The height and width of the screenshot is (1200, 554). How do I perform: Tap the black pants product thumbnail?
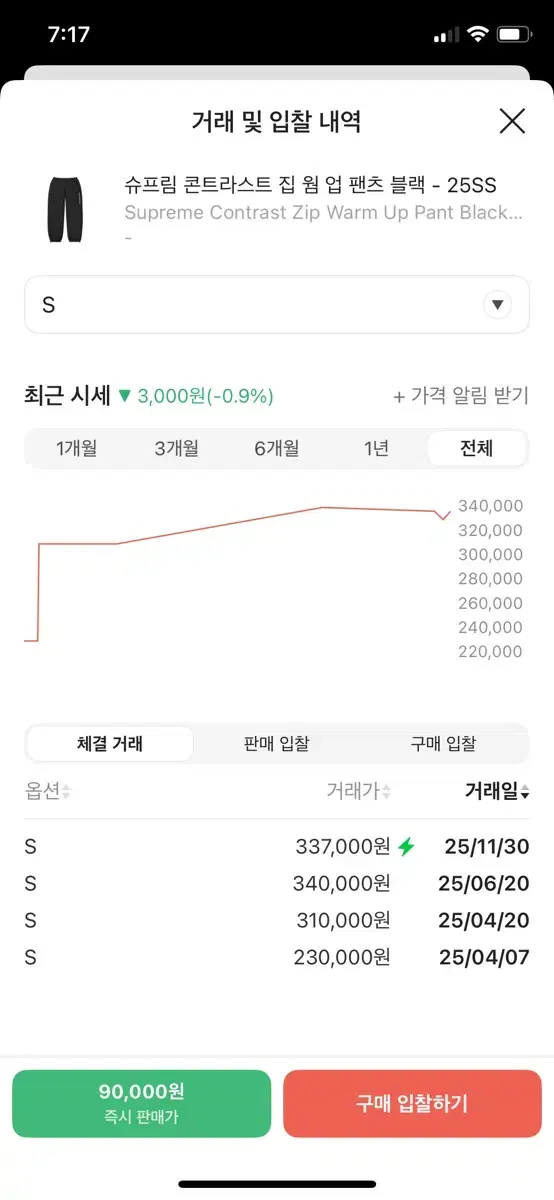pyautogui.click(x=62, y=208)
